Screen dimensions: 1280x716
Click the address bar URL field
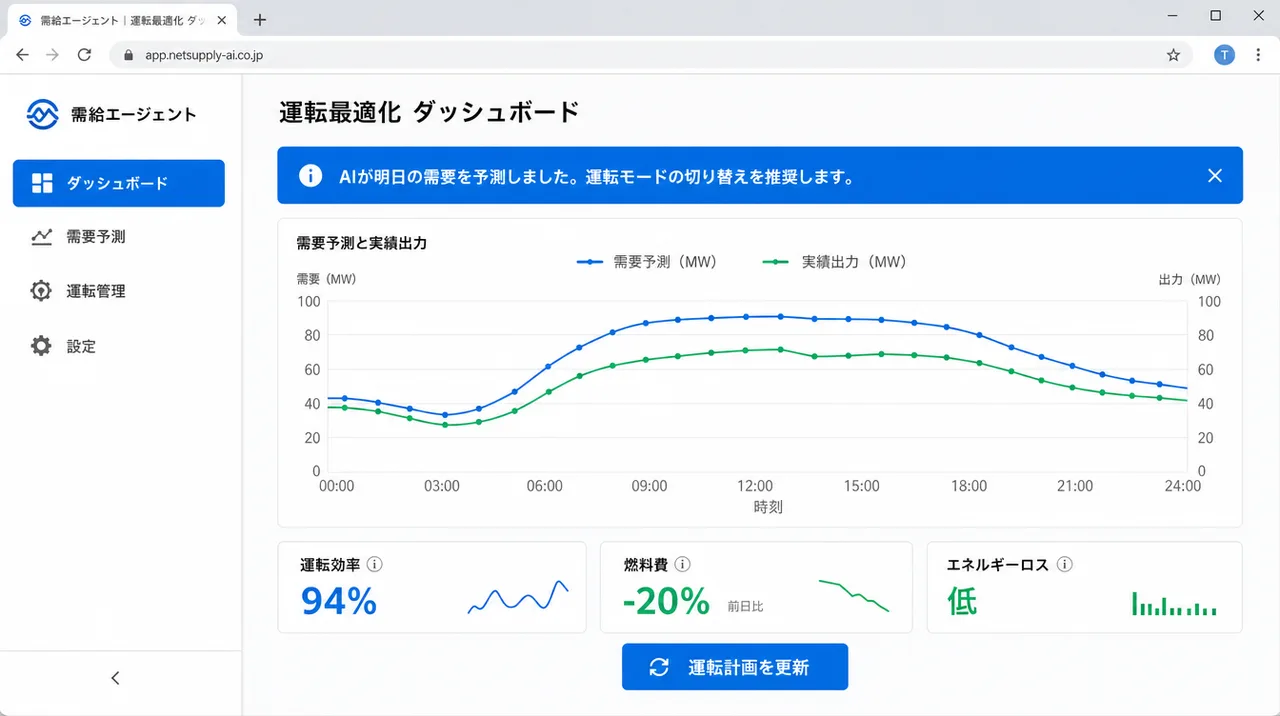click(x=650, y=55)
